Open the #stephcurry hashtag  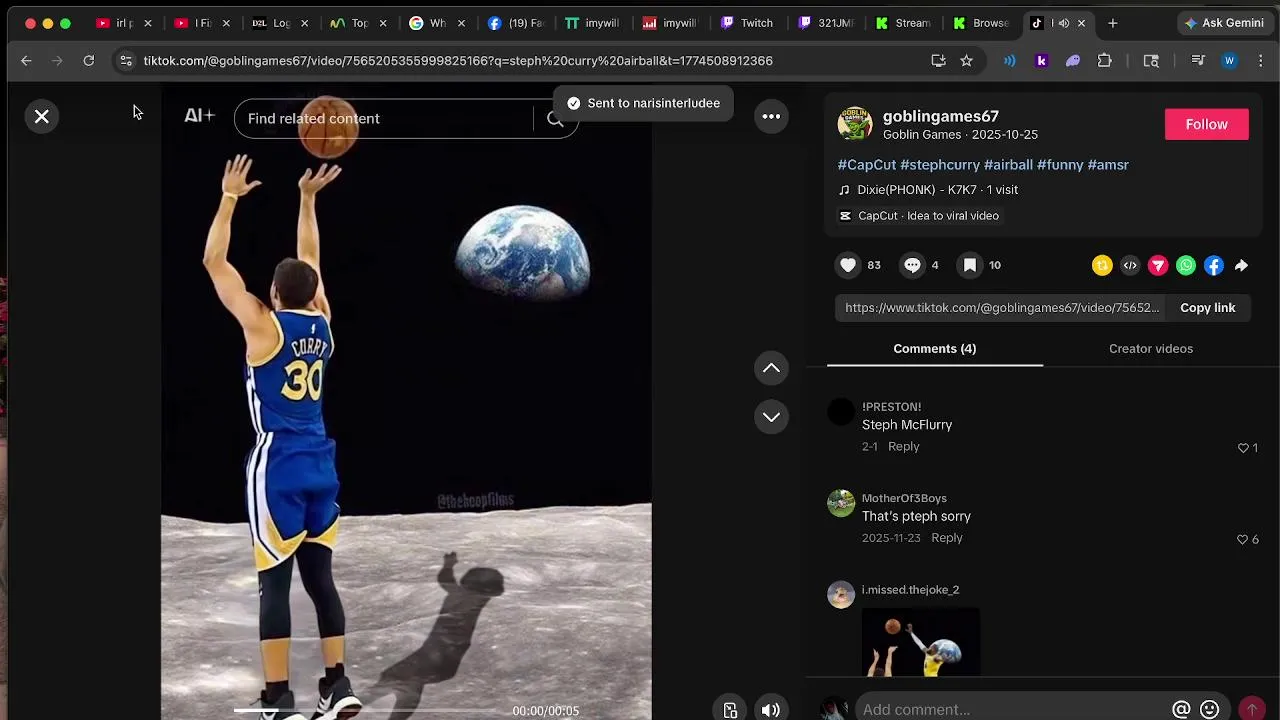(x=940, y=165)
